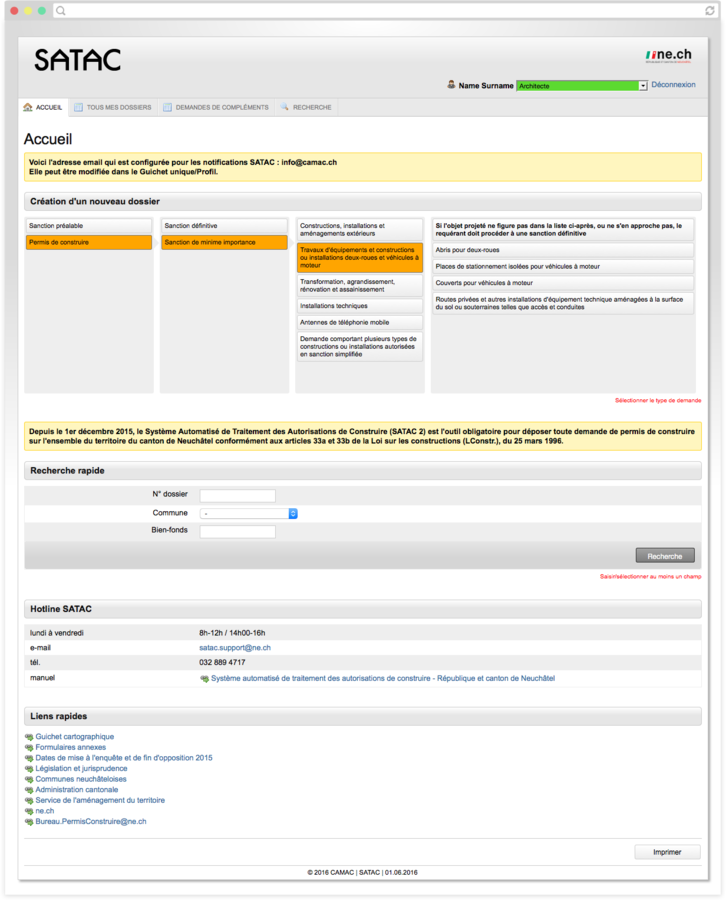Open the Recherche tab
The width and height of the screenshot is (726, 900).
[x=306, y=107]
